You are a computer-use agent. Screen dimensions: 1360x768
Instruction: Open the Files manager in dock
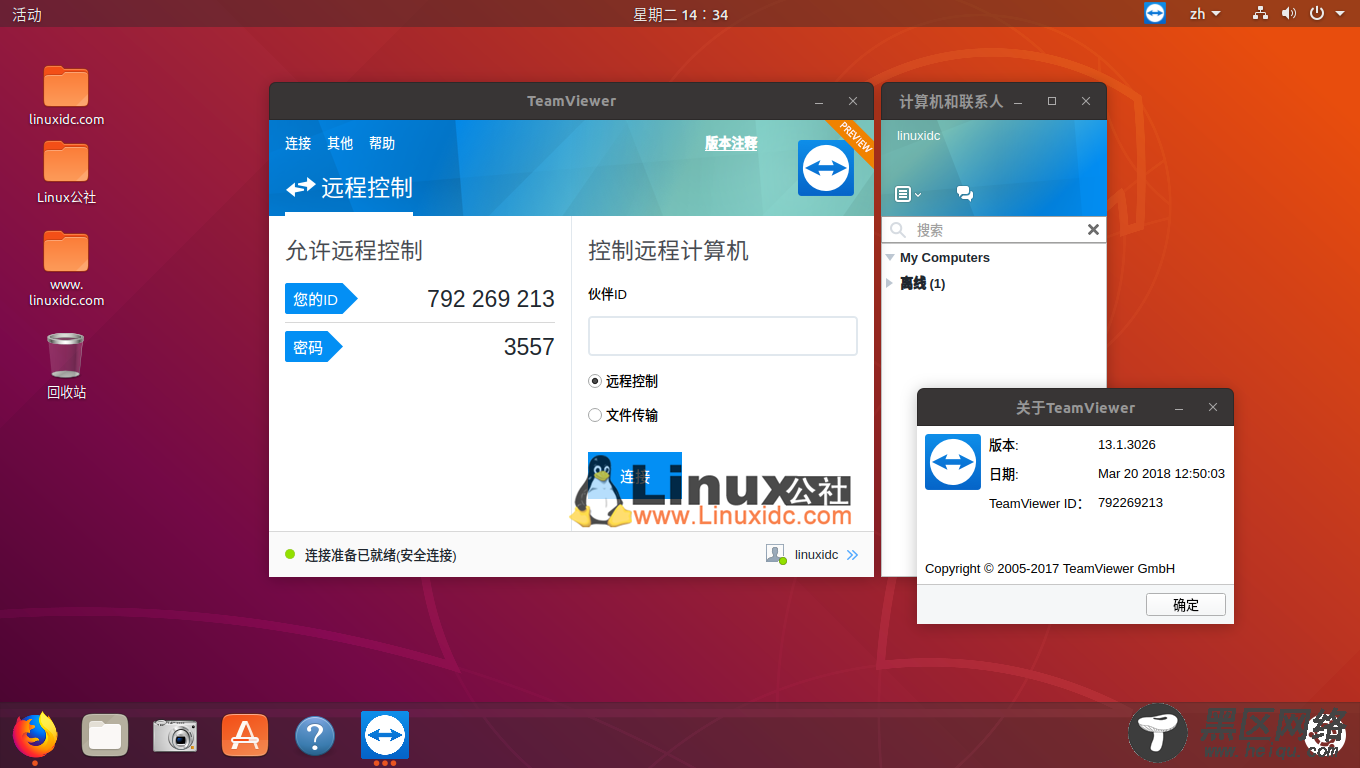click(105, 736)
